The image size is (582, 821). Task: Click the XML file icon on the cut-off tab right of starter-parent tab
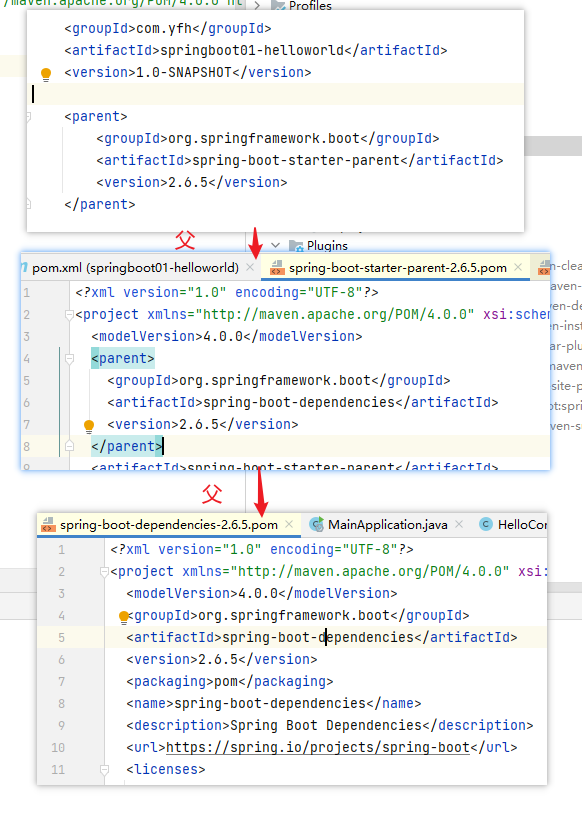(x=544, y=268)
